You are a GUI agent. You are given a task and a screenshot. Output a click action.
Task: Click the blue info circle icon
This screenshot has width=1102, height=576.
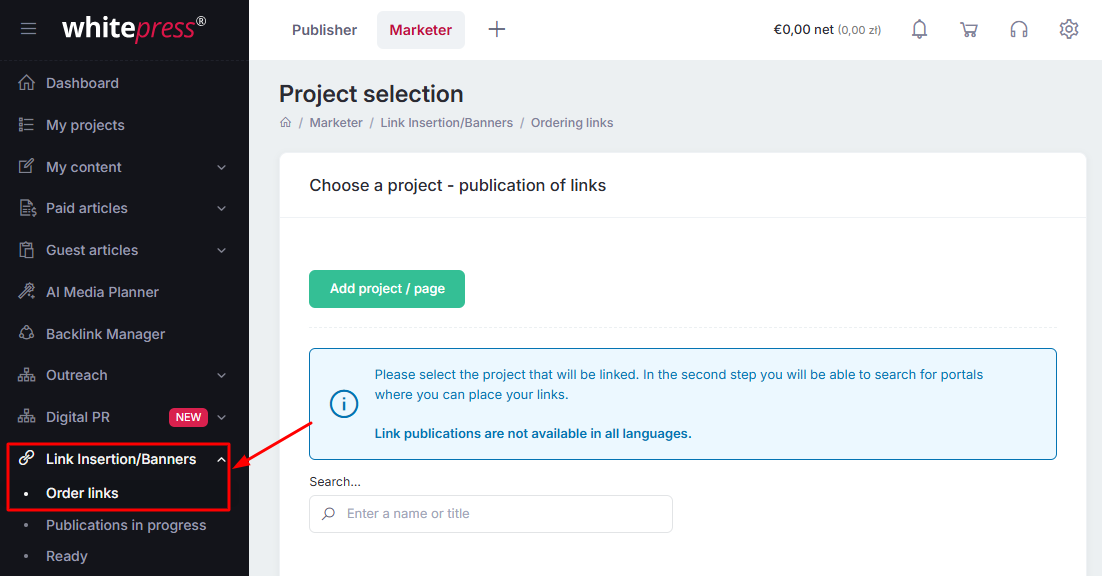(344, 404)
